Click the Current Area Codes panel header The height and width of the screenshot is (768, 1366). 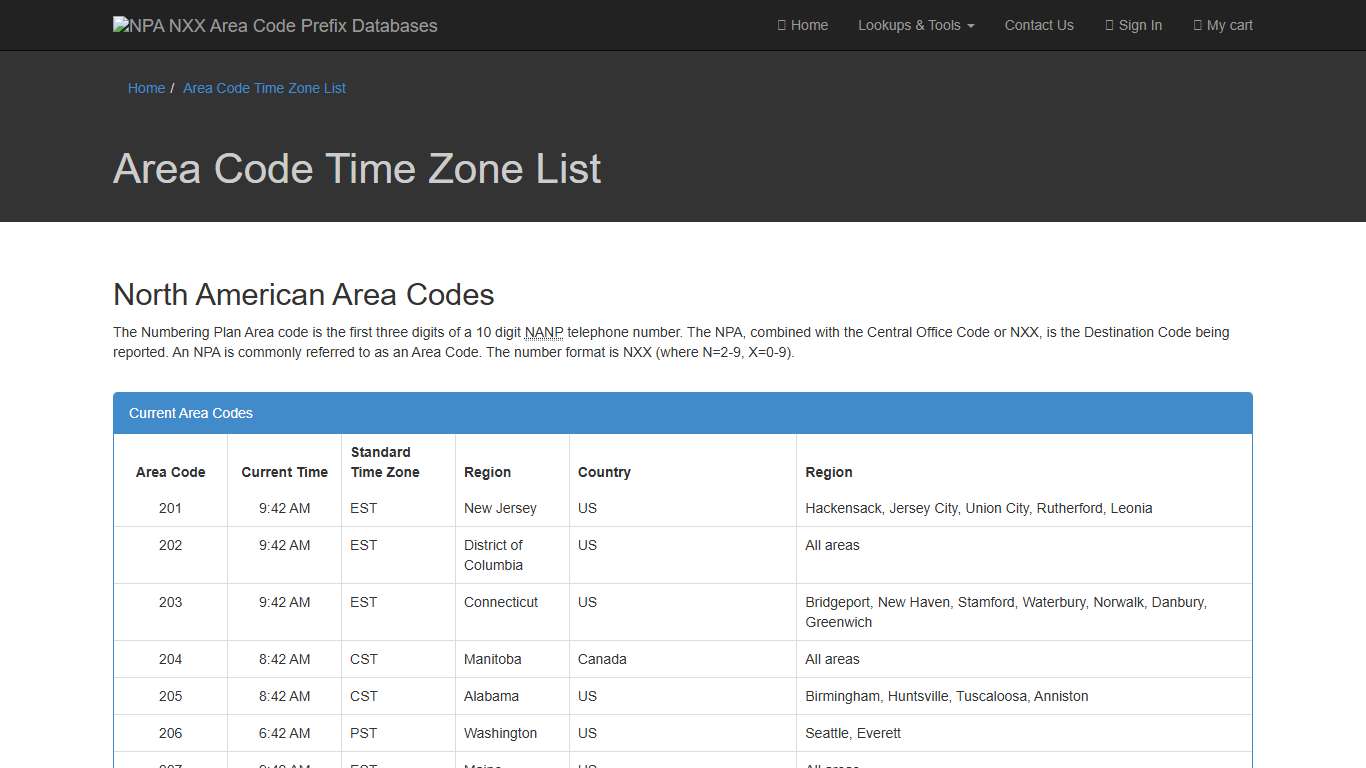point(191,413)
